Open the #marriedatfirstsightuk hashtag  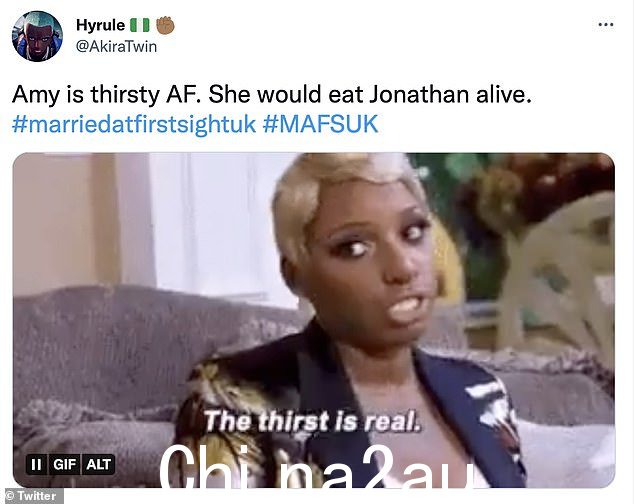134,124
